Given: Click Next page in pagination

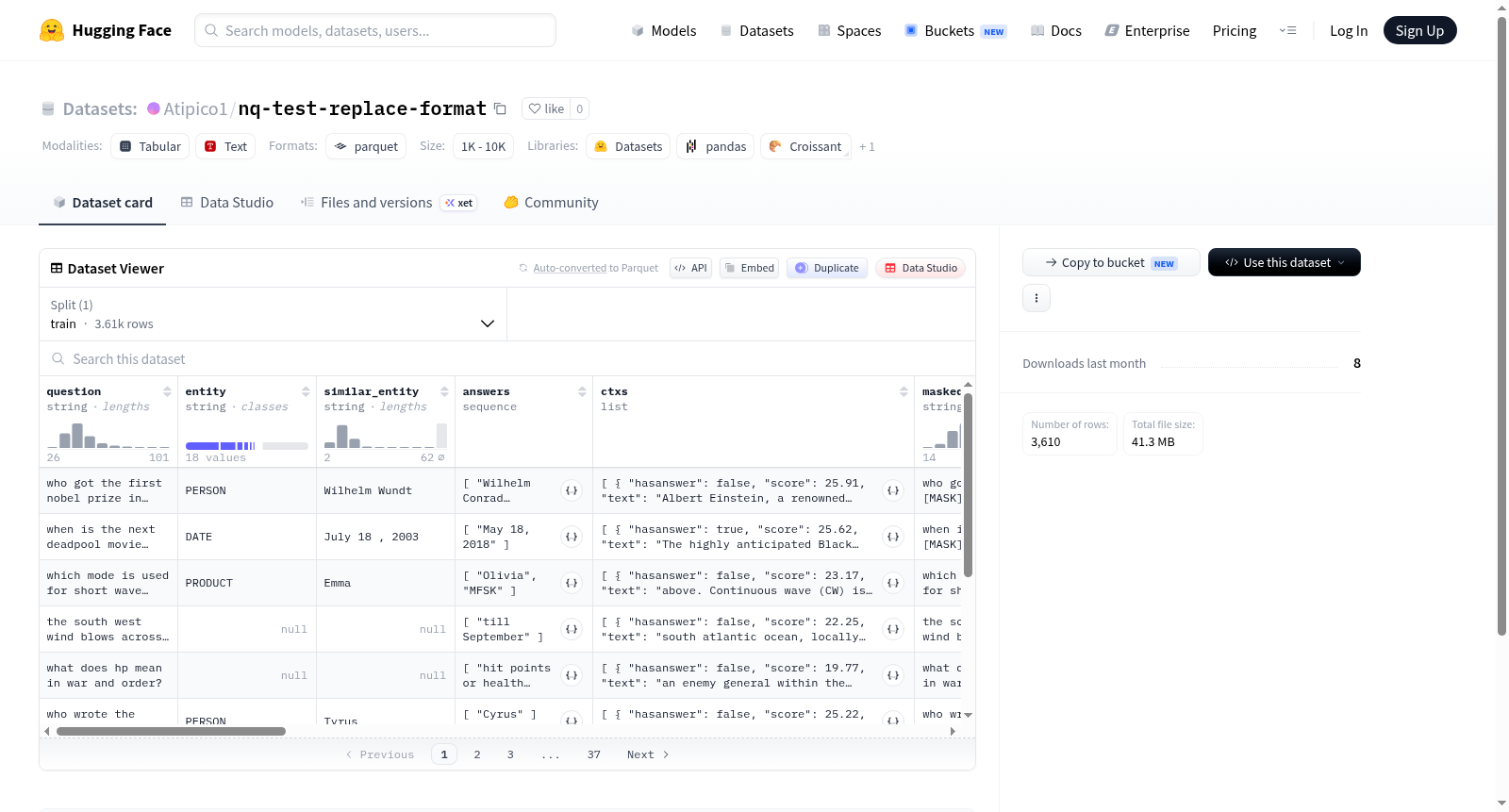Looking at the screenshot, I should click(x=648, y=754).
